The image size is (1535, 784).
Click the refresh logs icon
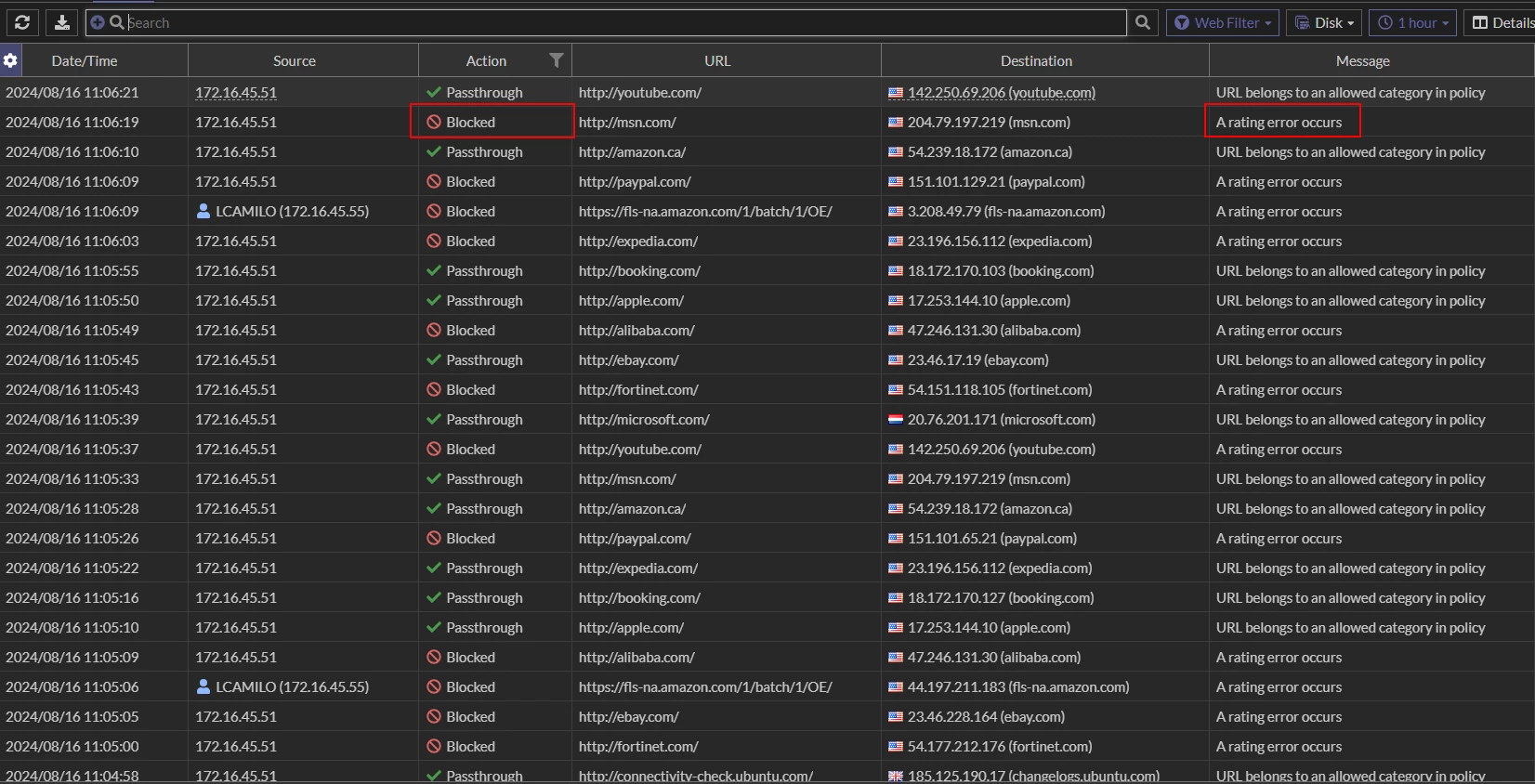pyautogui.click(x=22, y=22)
